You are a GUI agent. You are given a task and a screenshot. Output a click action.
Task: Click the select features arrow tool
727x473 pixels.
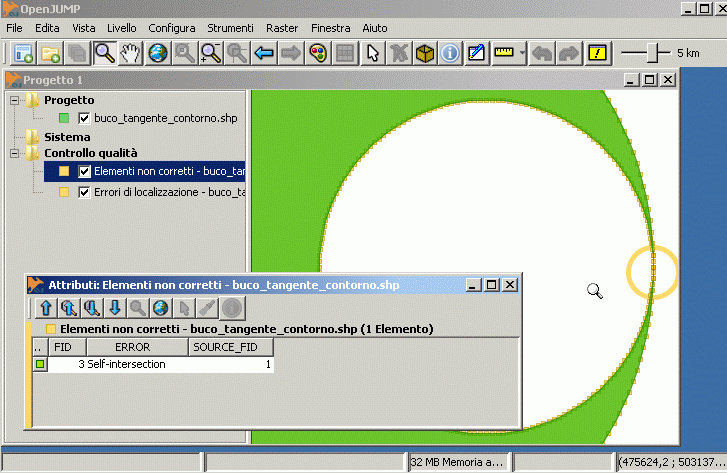pos(372,53)
